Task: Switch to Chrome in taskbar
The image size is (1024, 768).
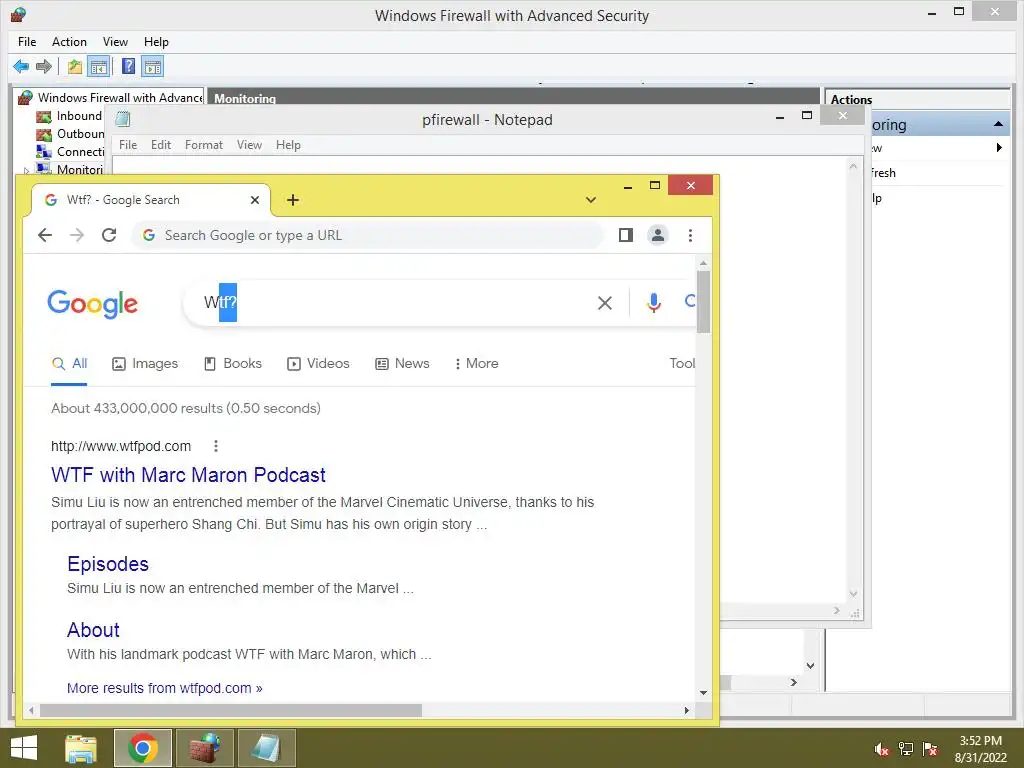Action: (x=143, y=748)
